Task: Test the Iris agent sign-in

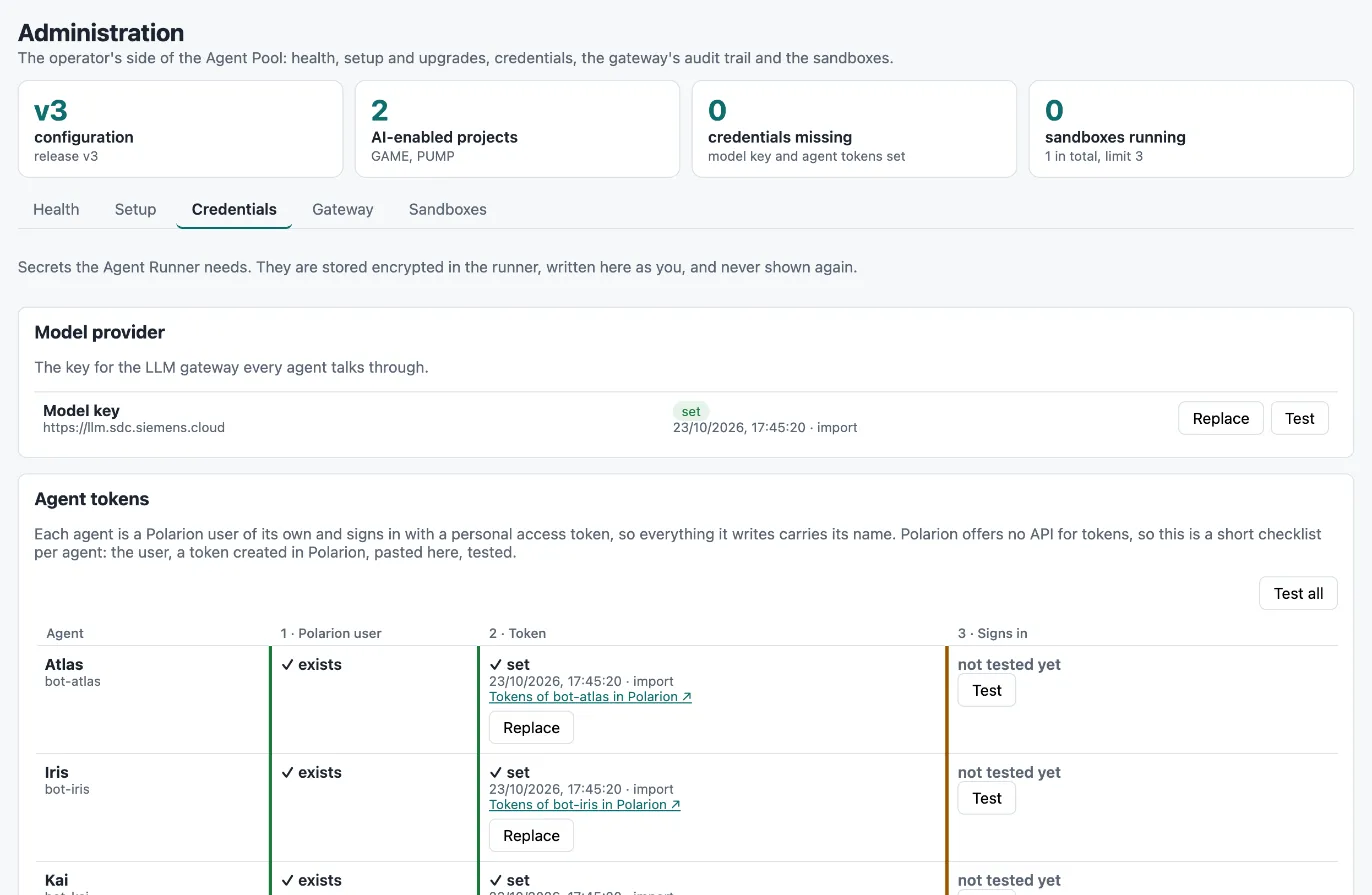Action: pos(987,798)
